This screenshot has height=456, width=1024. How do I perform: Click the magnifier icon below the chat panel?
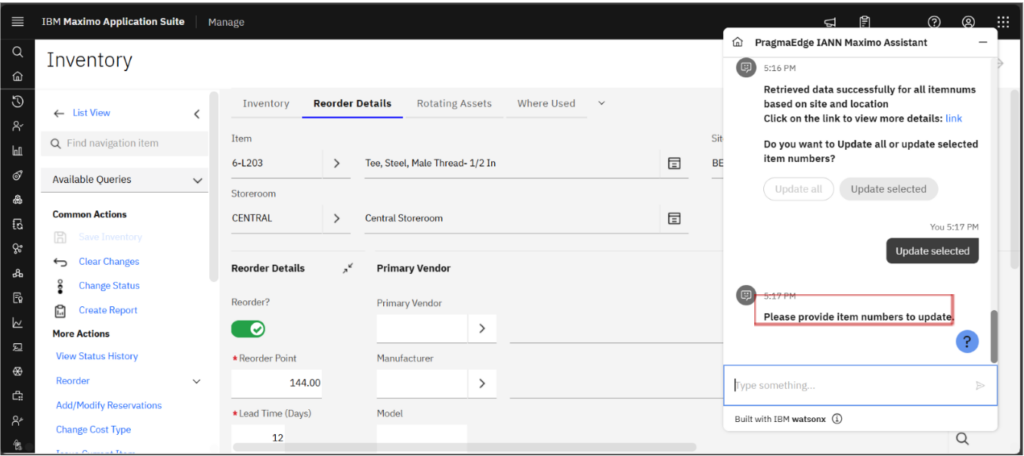[x=961, y=438]
